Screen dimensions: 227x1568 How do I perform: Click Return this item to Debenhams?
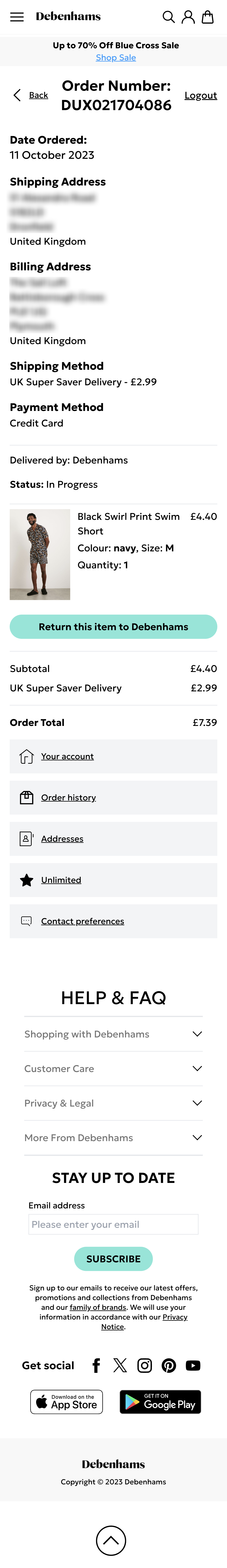(113, 626)
